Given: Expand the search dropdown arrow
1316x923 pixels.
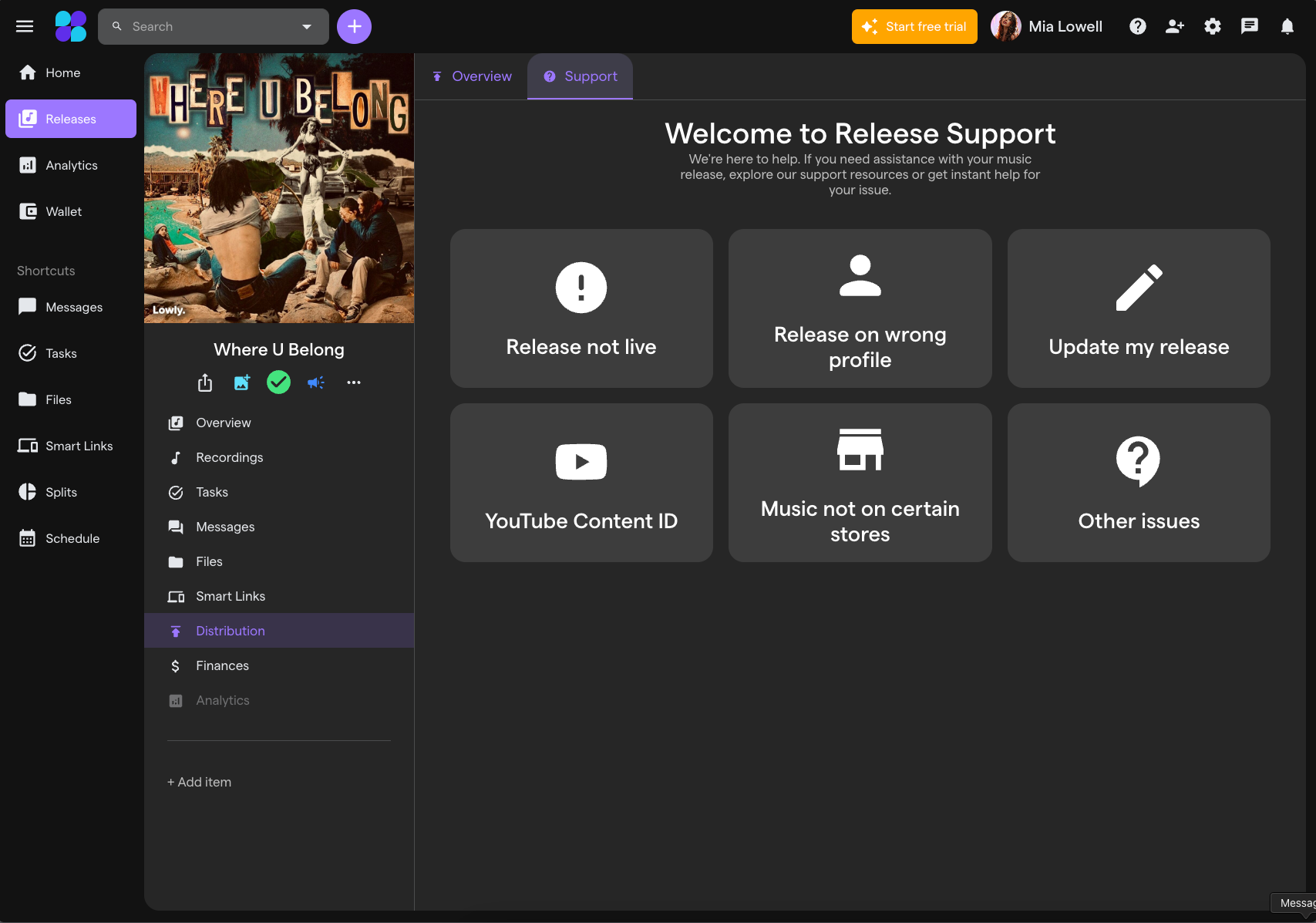Looking at the screenshot, I should [307, 26].
